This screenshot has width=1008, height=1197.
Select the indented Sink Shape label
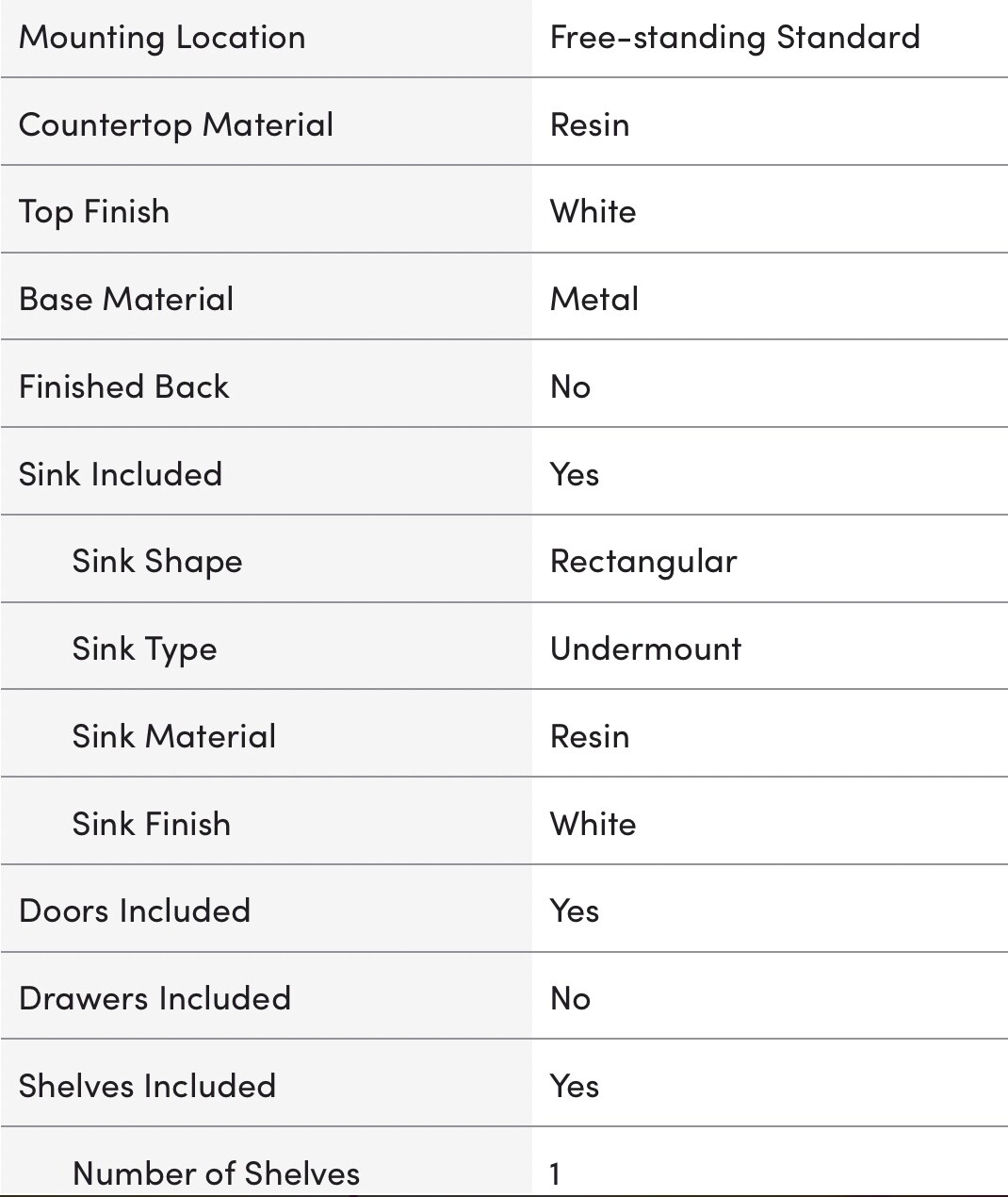[157, 562]
